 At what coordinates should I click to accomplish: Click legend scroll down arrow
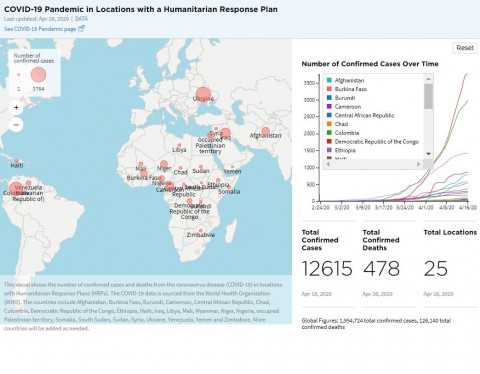pyautogui.click(x=429, y=154)
